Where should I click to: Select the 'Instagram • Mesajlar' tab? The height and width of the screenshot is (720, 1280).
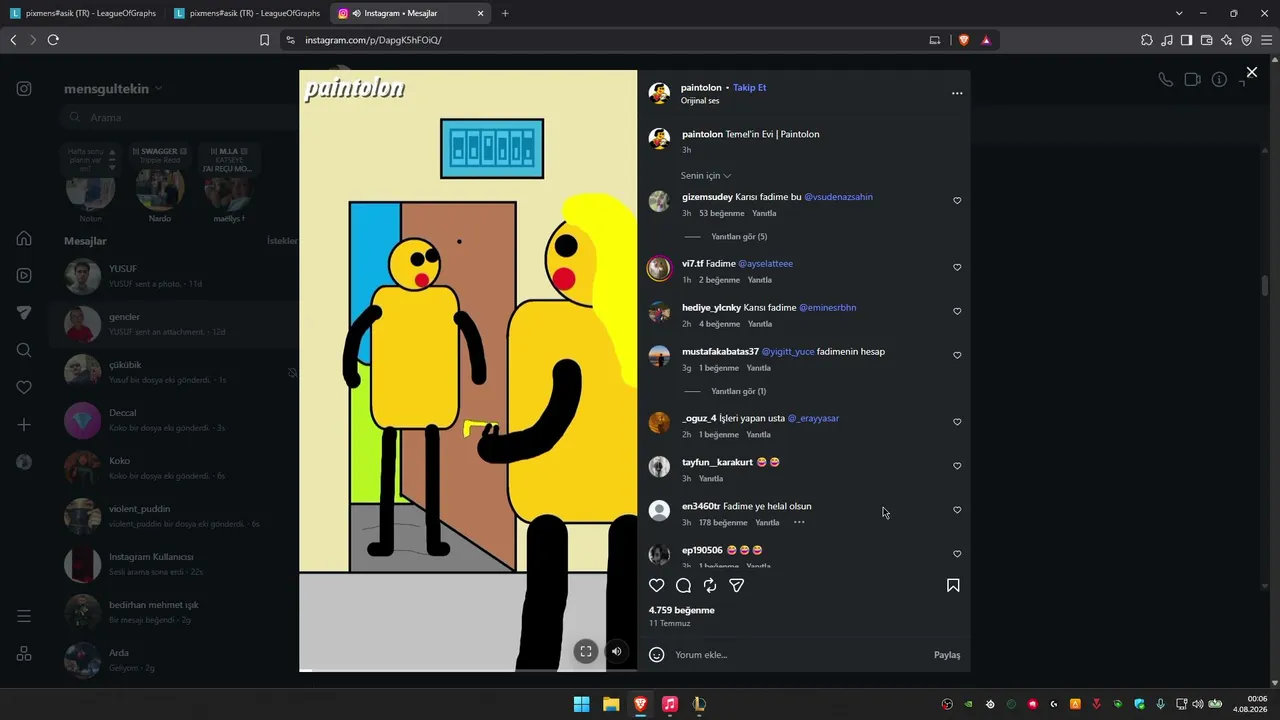click(x=411, y=13)
